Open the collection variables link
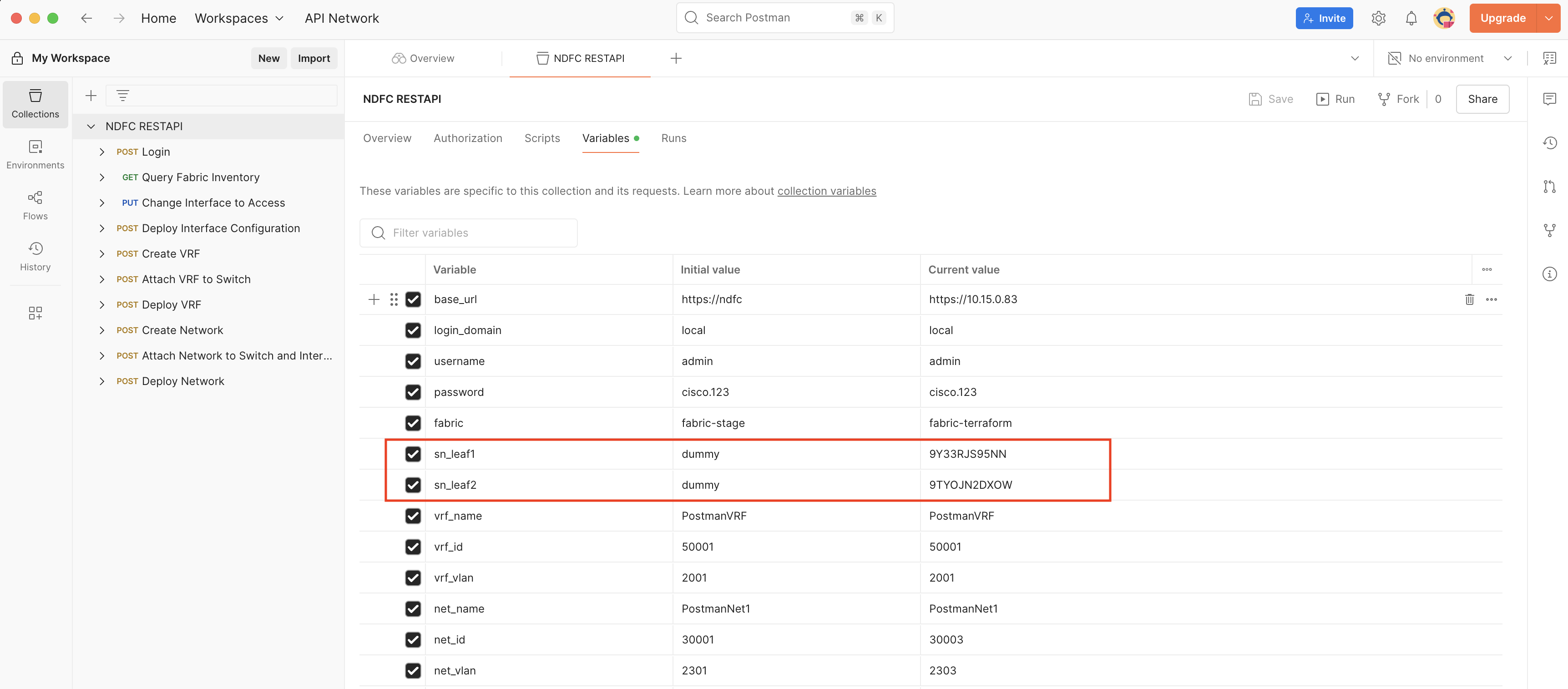The width and height of the screenshot is (1568, 689). [827, 191]
